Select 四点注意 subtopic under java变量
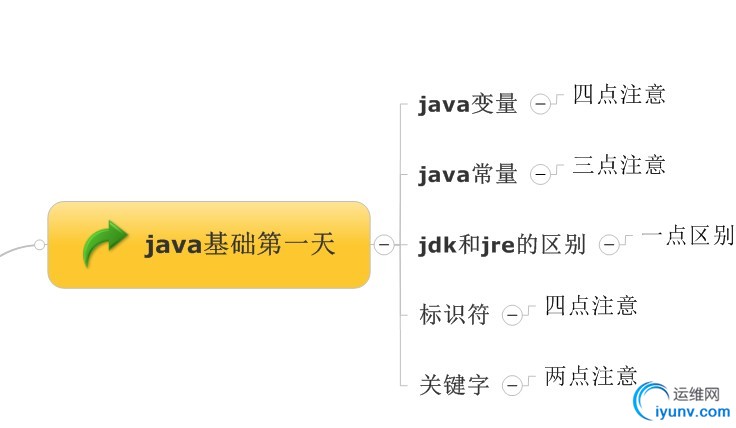The height and width of the screenshot is (428, 736). click(x=619, y=96)
